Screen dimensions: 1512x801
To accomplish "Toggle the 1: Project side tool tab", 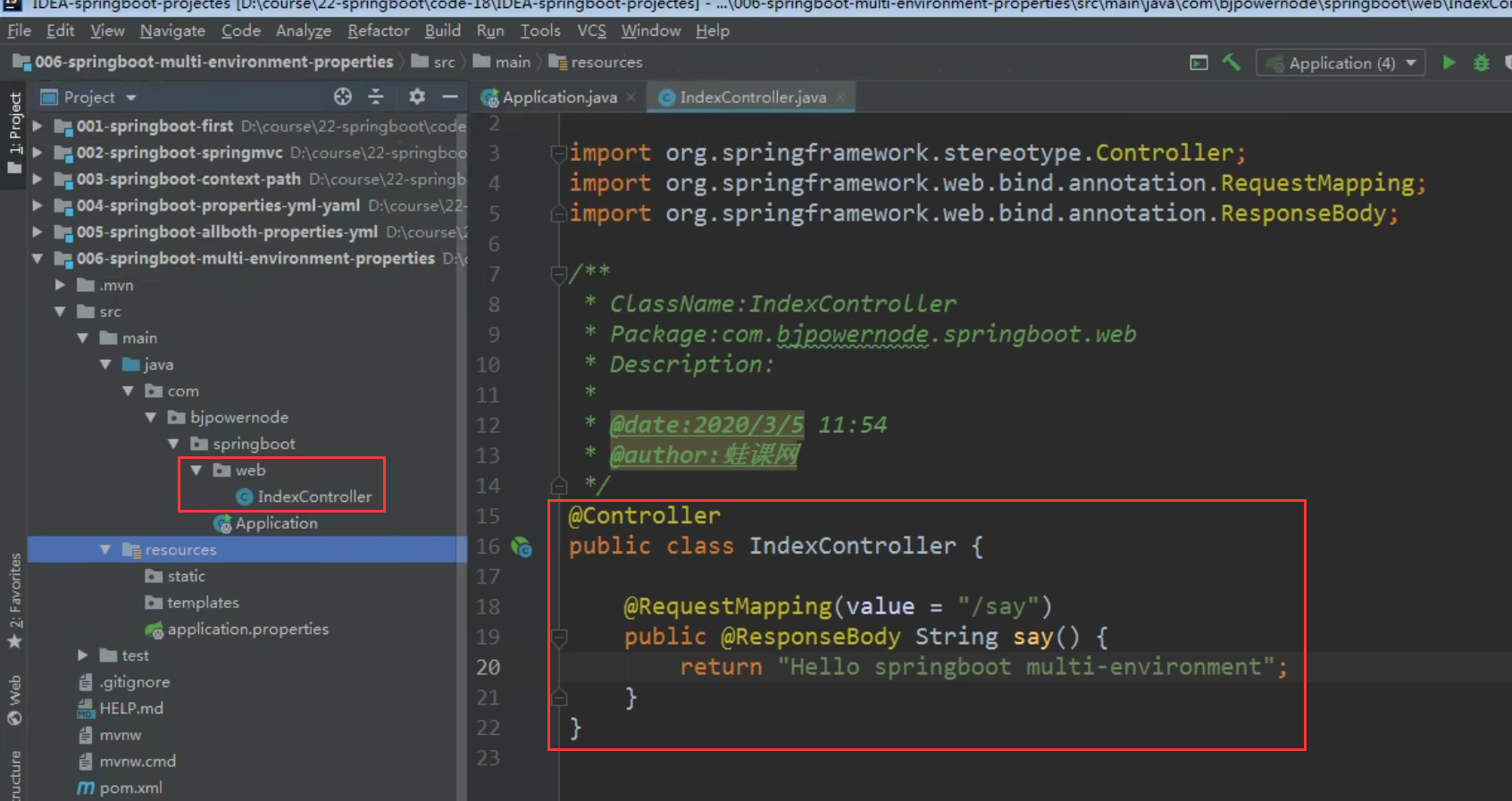I will tap(14, 136).
